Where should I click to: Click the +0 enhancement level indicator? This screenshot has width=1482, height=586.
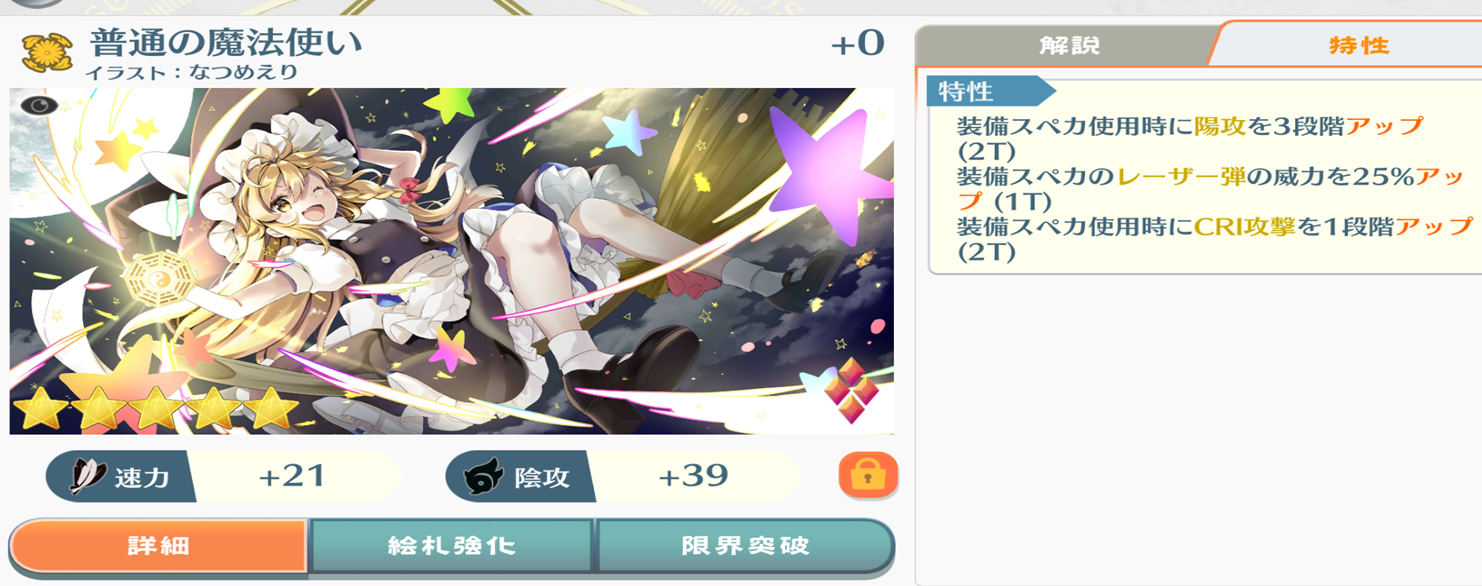click(857, 43)
